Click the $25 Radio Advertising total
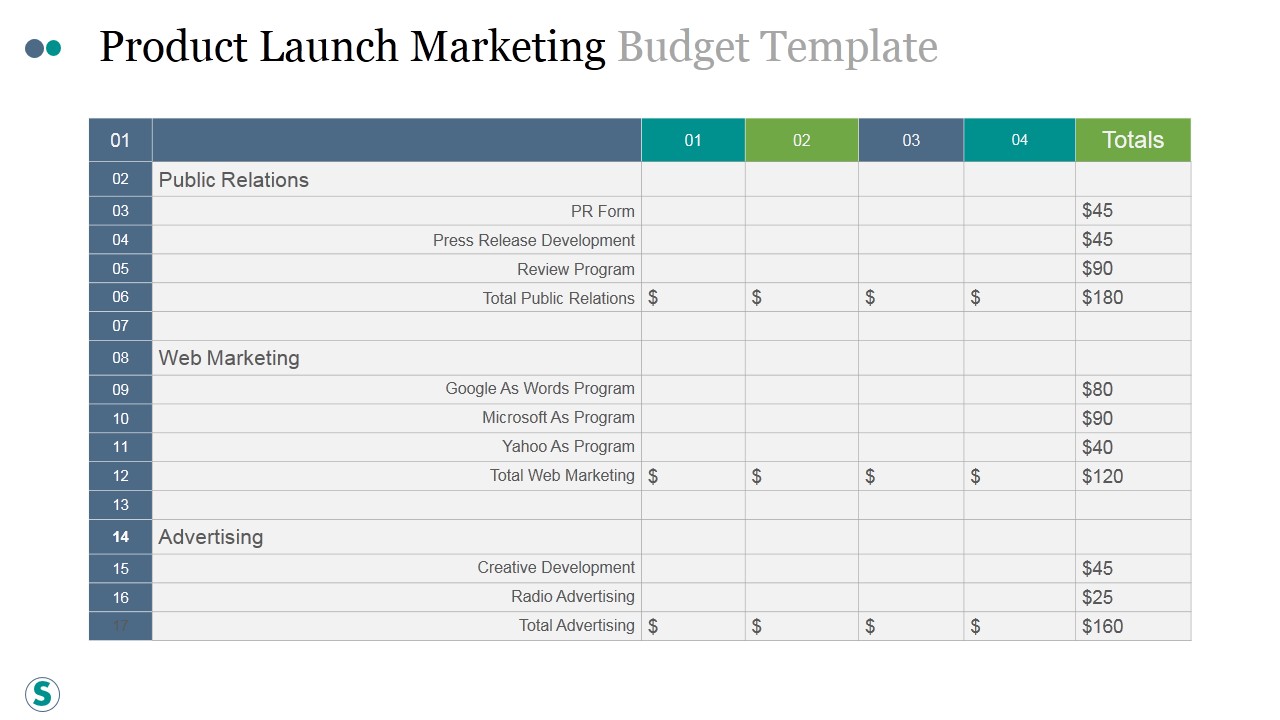This screenshot has height=720, width=1280. (x=1097, y=597)
